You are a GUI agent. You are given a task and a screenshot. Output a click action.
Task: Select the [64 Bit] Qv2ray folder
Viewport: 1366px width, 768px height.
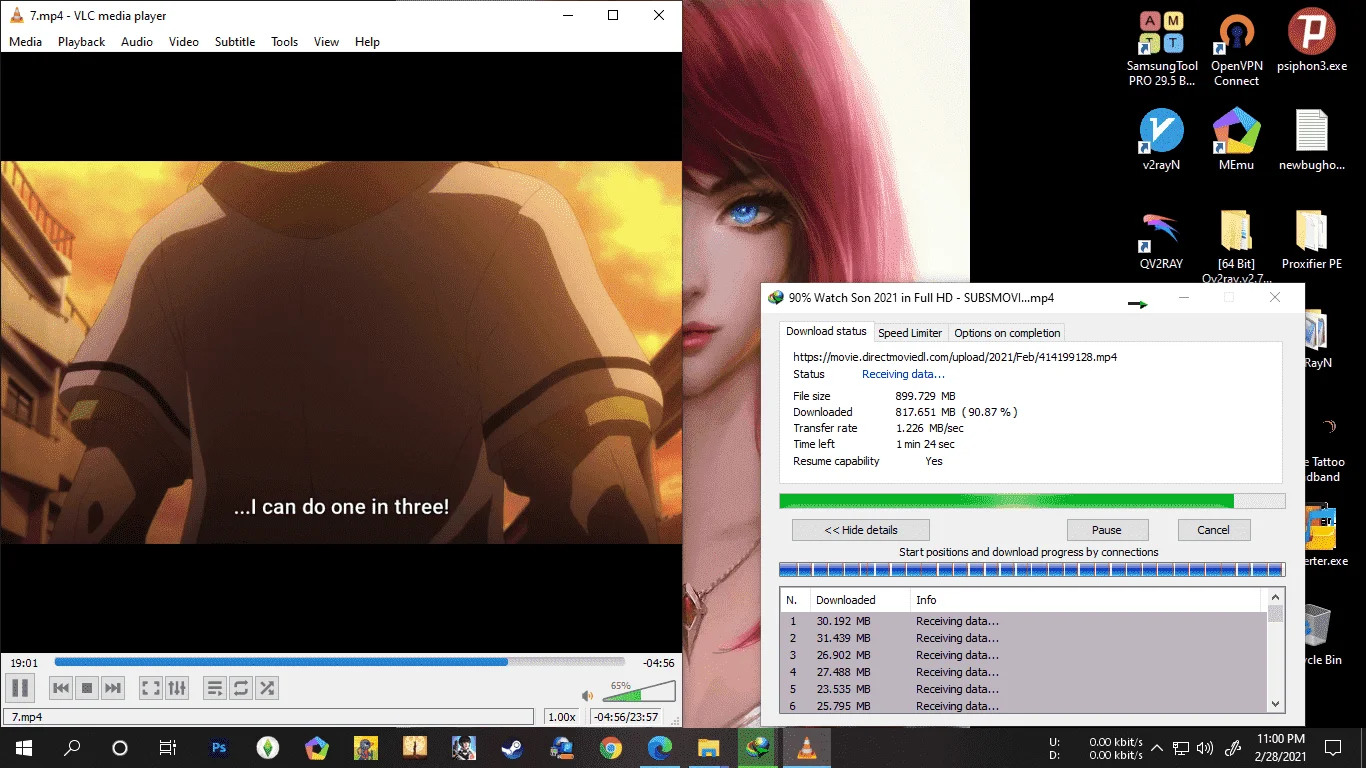click(1237, 248)
